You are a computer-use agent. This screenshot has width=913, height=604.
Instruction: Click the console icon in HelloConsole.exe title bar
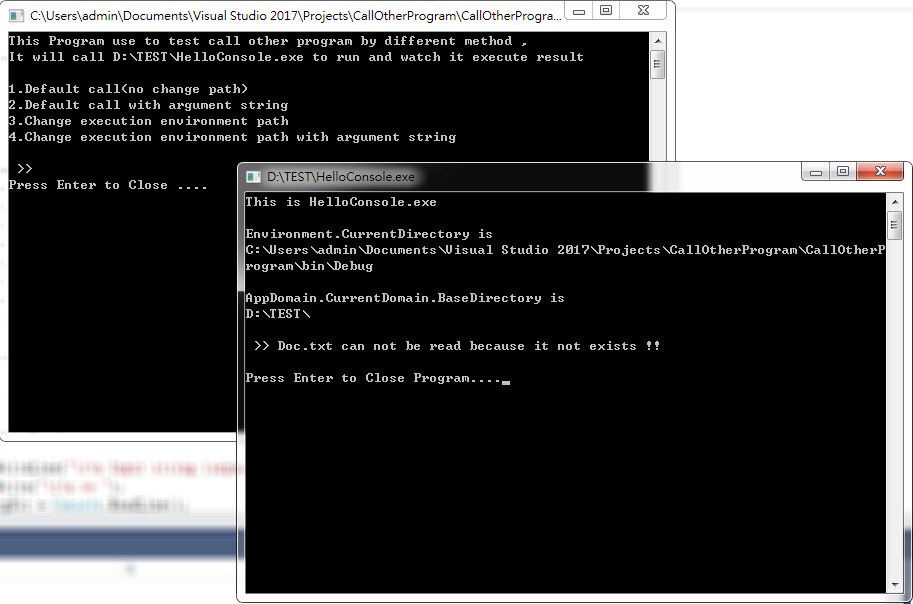pos(253,176)
